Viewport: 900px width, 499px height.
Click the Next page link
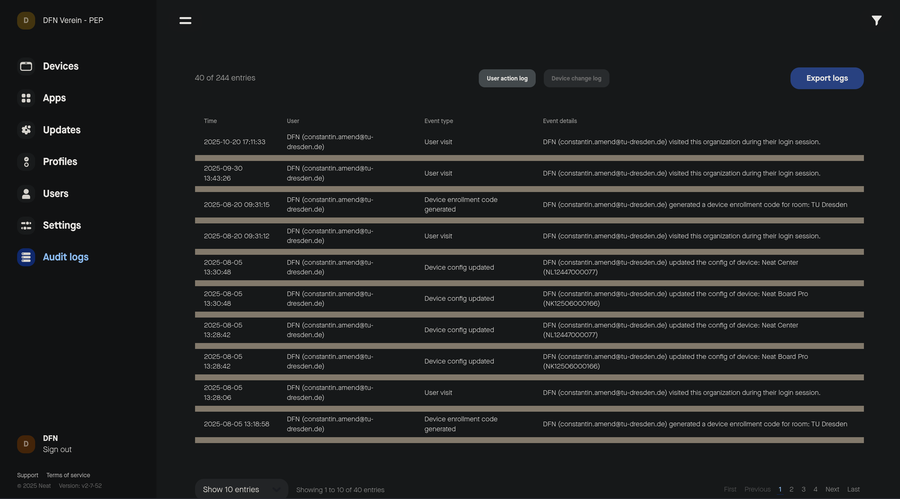click(x=832, y=489)
